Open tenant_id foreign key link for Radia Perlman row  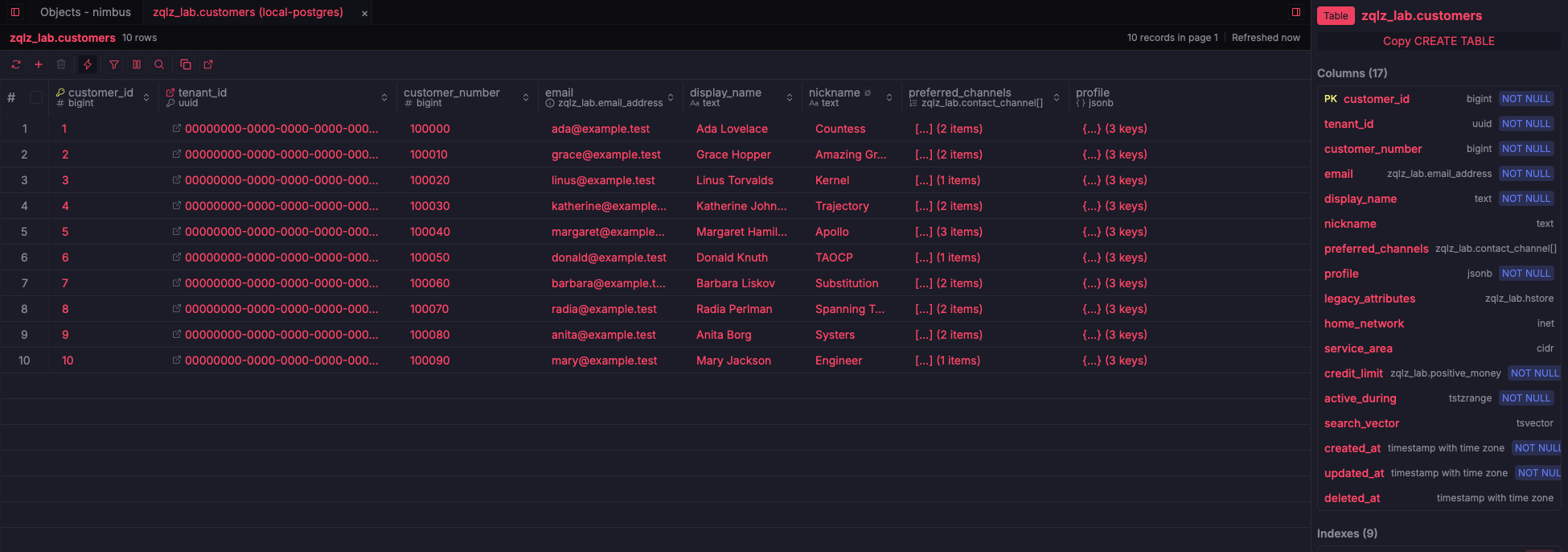click(x=177, y=308)
